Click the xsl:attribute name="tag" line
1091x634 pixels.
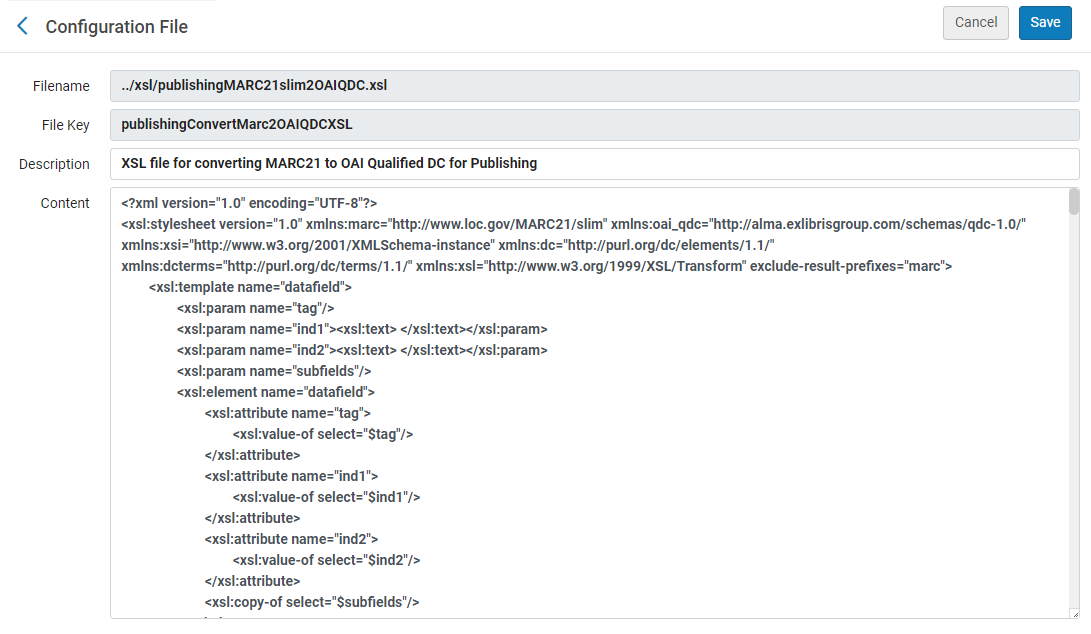click(287, 413)
